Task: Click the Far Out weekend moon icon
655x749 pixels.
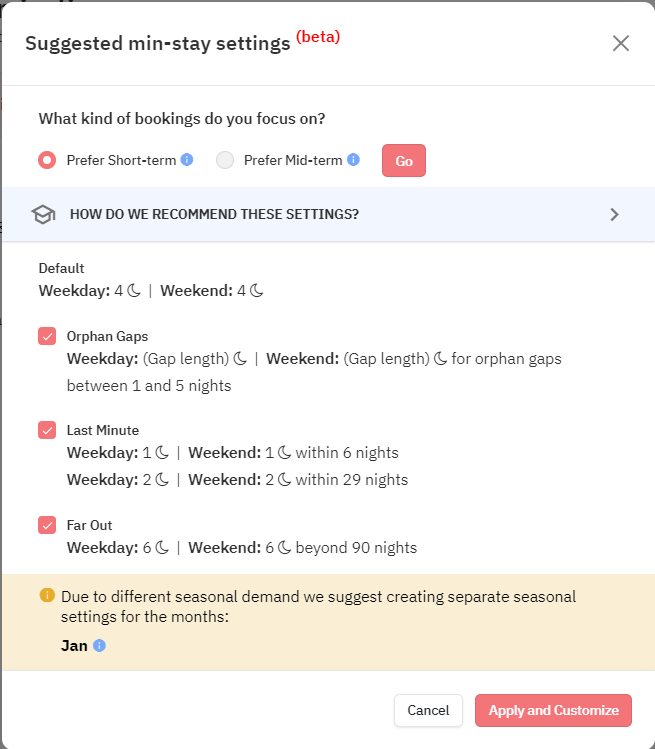Action: point(283,548)
